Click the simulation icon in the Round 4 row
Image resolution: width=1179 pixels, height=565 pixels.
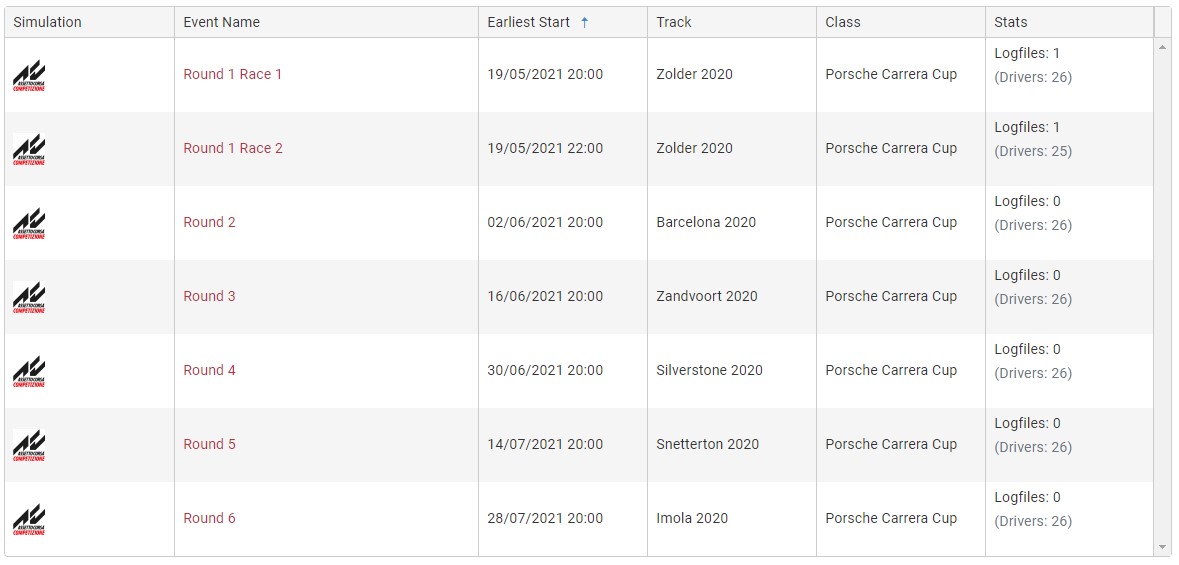pos(29,371)
